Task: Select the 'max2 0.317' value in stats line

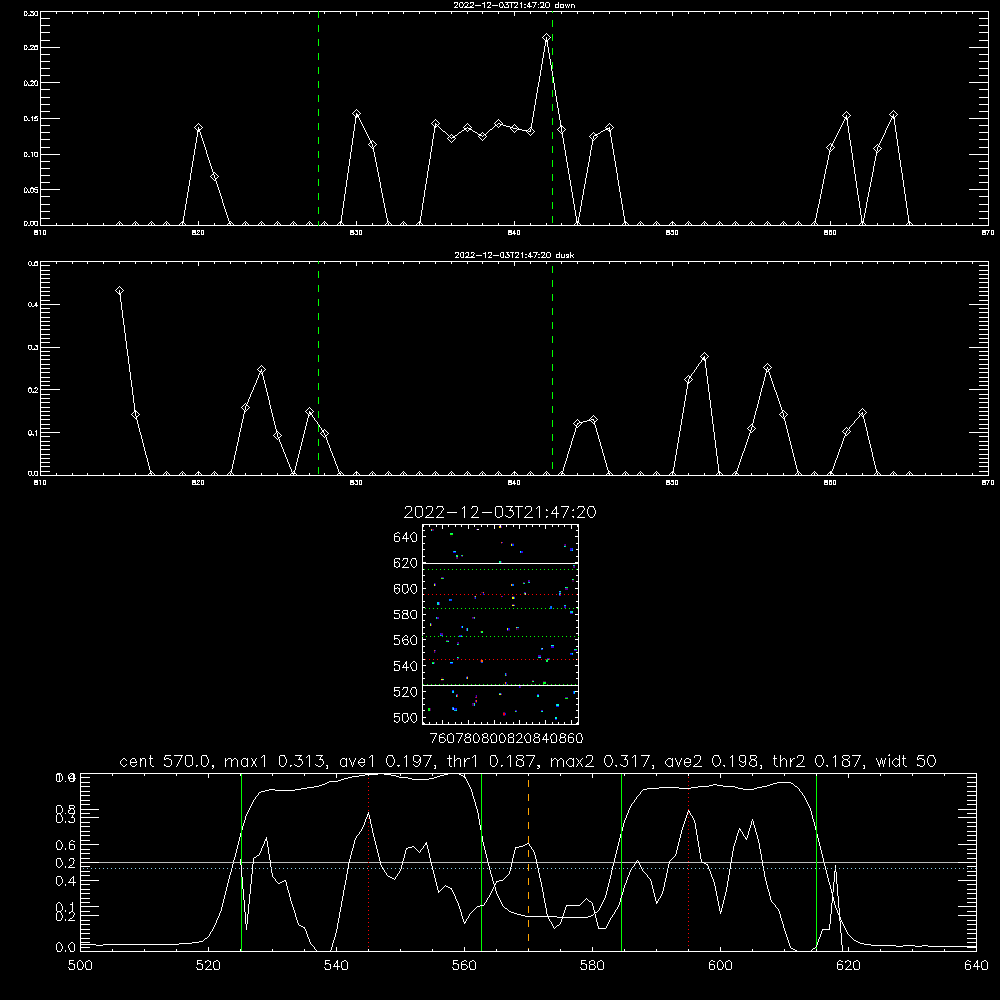Action: pos(601,761)
